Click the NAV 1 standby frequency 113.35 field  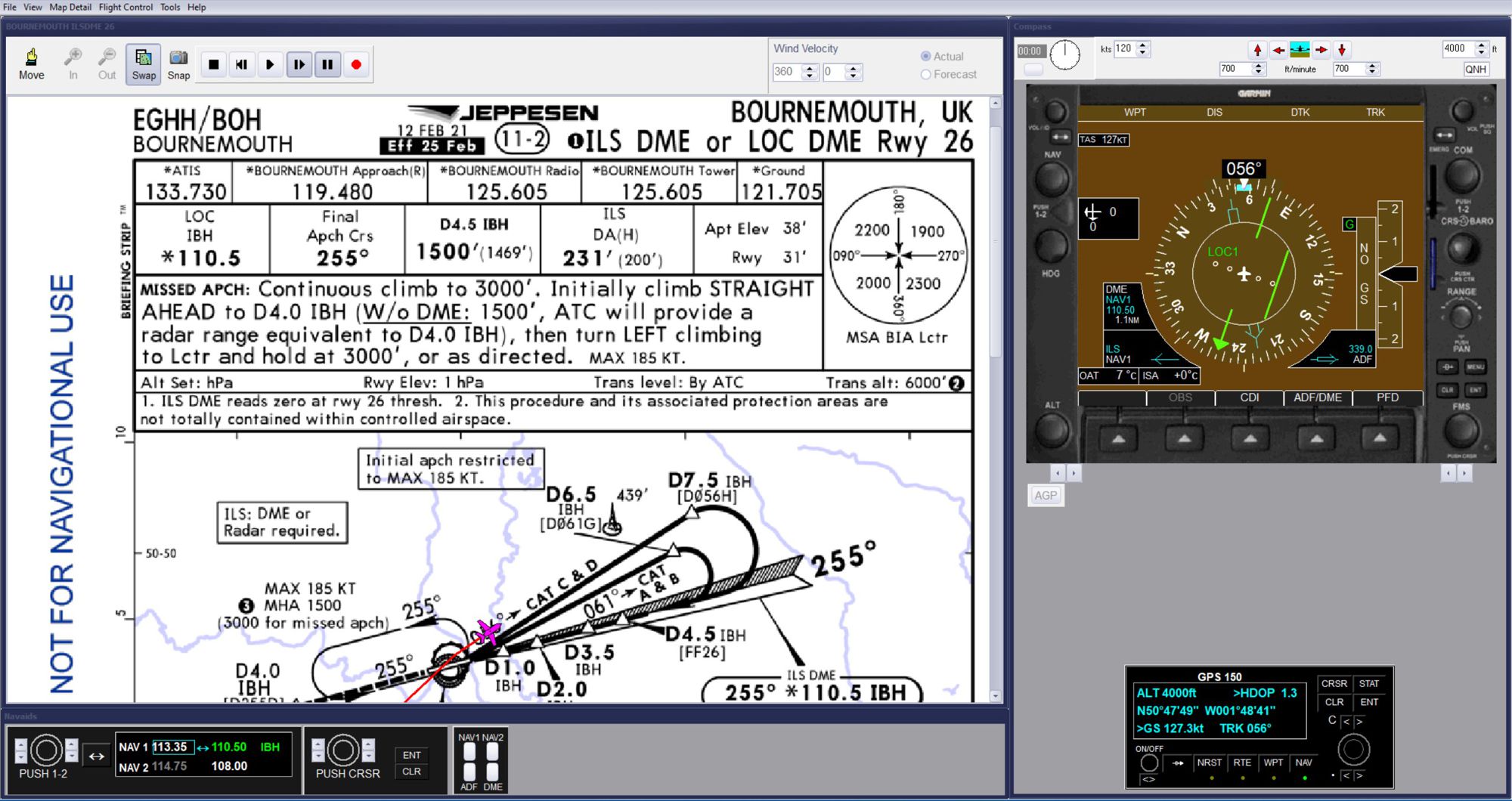point(172,747)
